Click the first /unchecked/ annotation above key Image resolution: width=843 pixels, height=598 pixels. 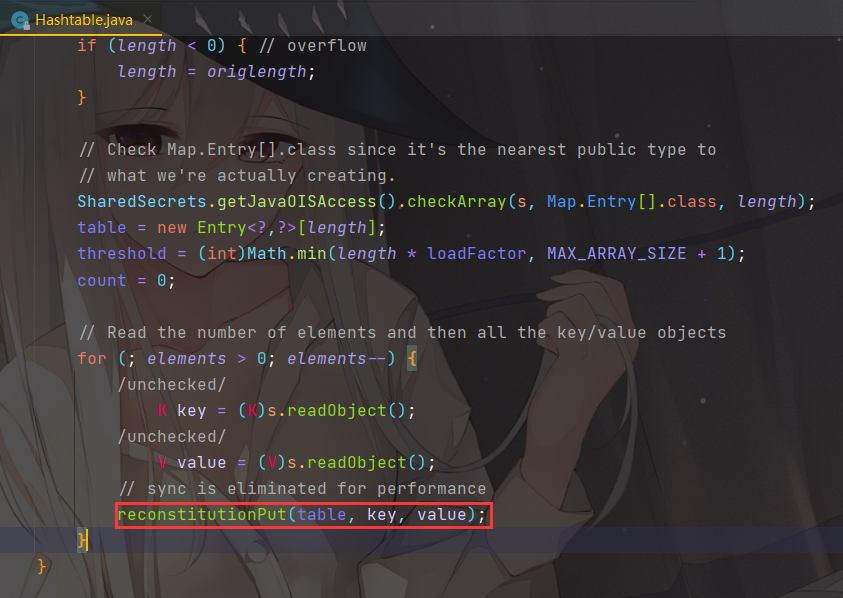(x=172, y=385)
